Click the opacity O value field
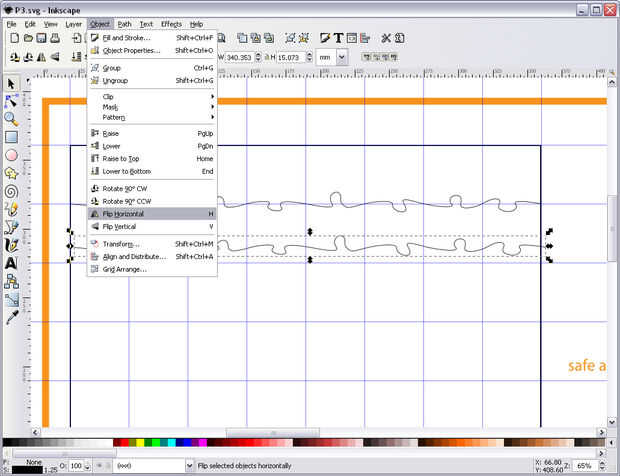Image resolution: width=620 pixels, height=476 pixels. (x=76, y=466)
